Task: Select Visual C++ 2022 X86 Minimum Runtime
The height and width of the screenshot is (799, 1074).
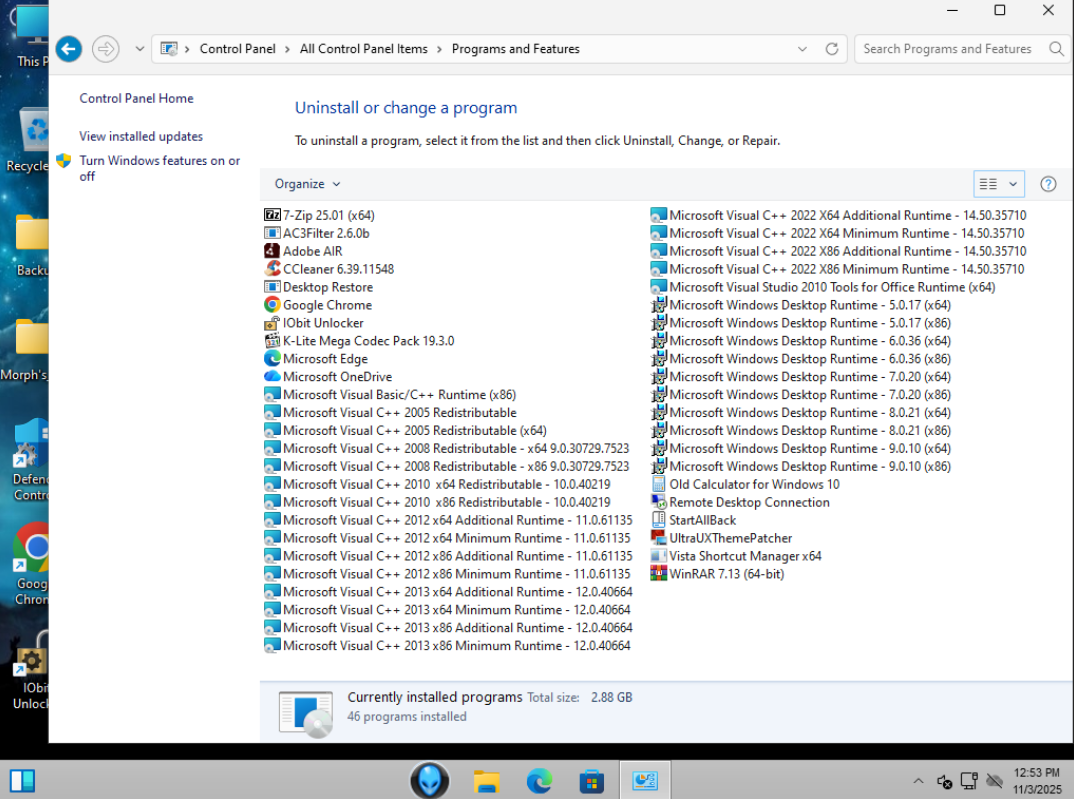Action: coord(837,269)
